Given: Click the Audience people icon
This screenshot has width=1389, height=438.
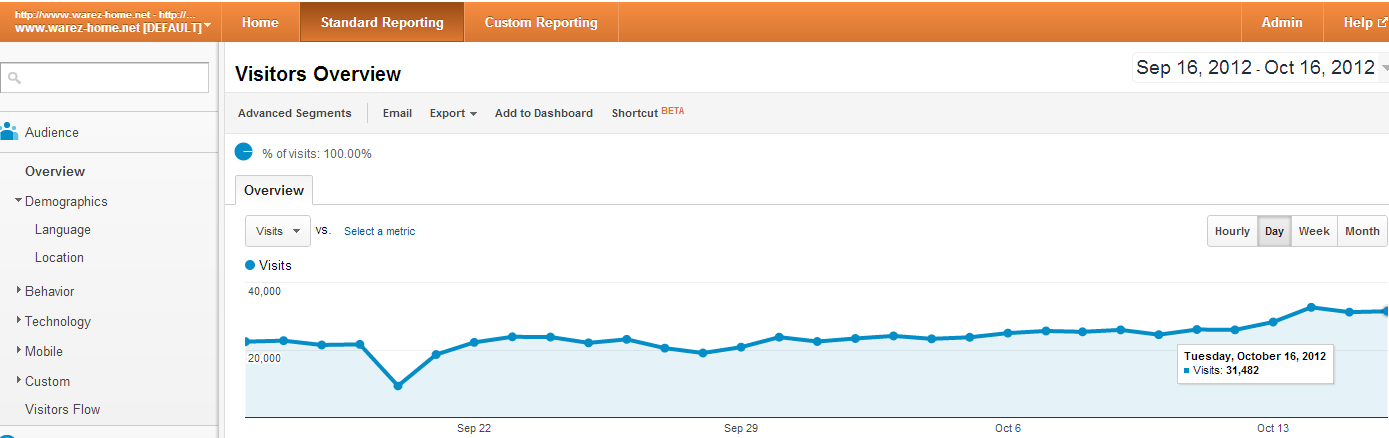Looking at the screenshot, I should pyautogui.click(x=10, y=131).
